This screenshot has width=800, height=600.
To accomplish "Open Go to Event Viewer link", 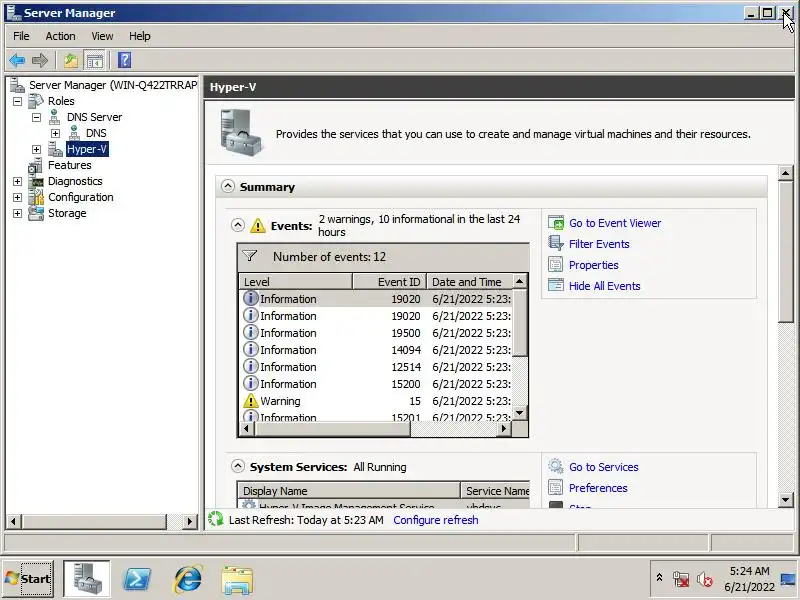I will [615, 223].
